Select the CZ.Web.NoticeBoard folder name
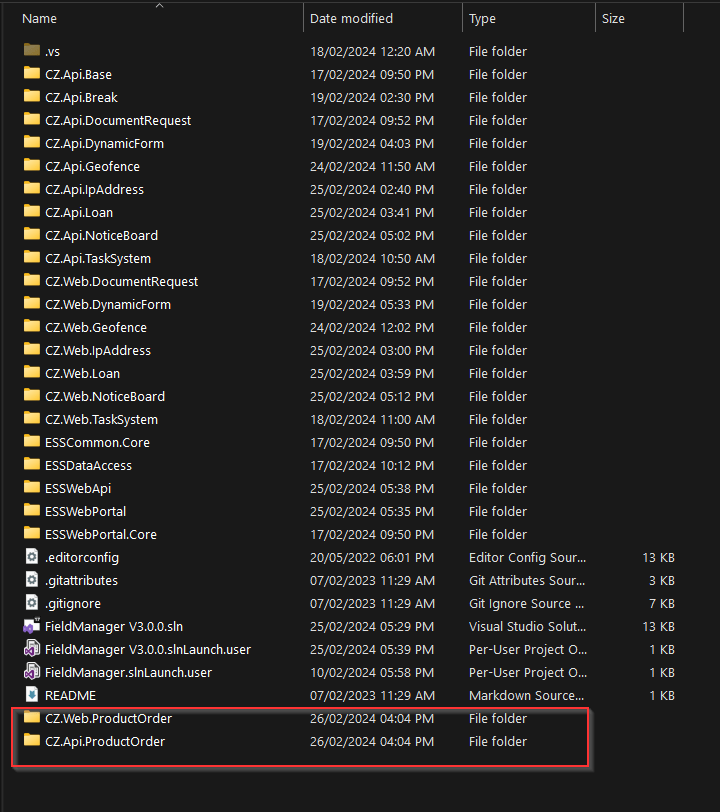Image resolution: width=720 pixels, height=812 pixels. pos(105,397)
